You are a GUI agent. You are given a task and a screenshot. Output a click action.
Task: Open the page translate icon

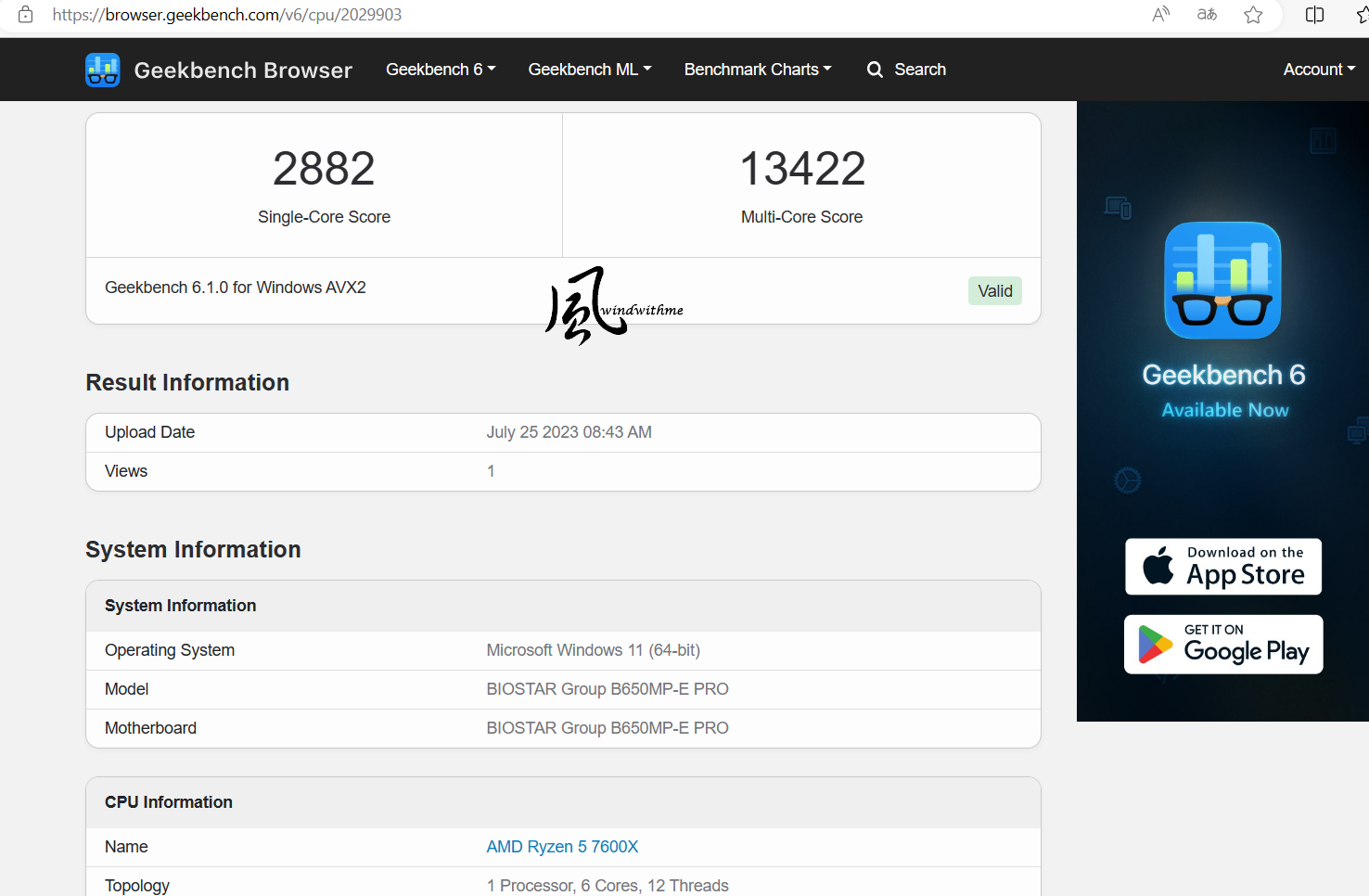click(1207, 15)
